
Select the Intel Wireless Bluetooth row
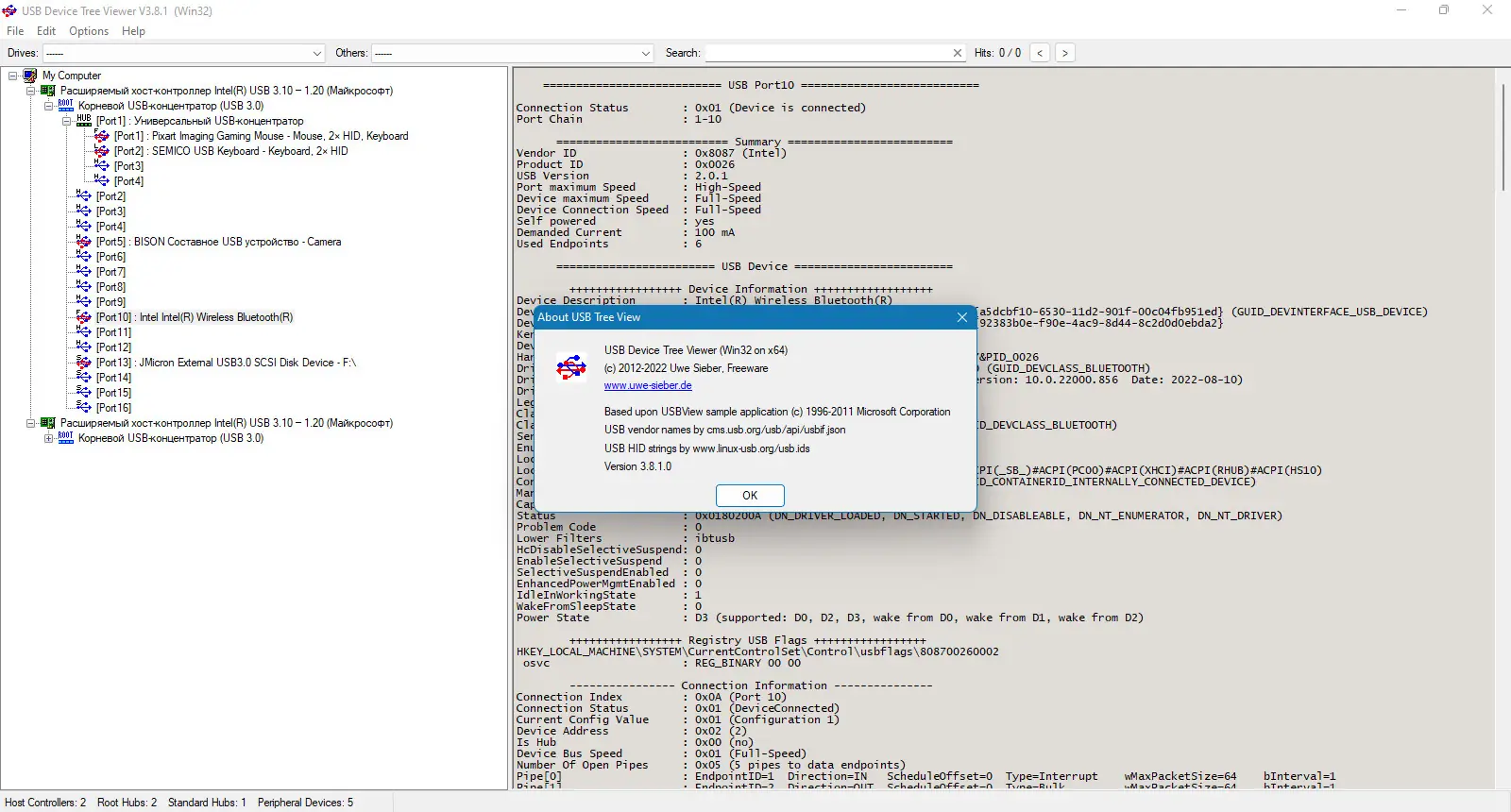coord(195,317)
